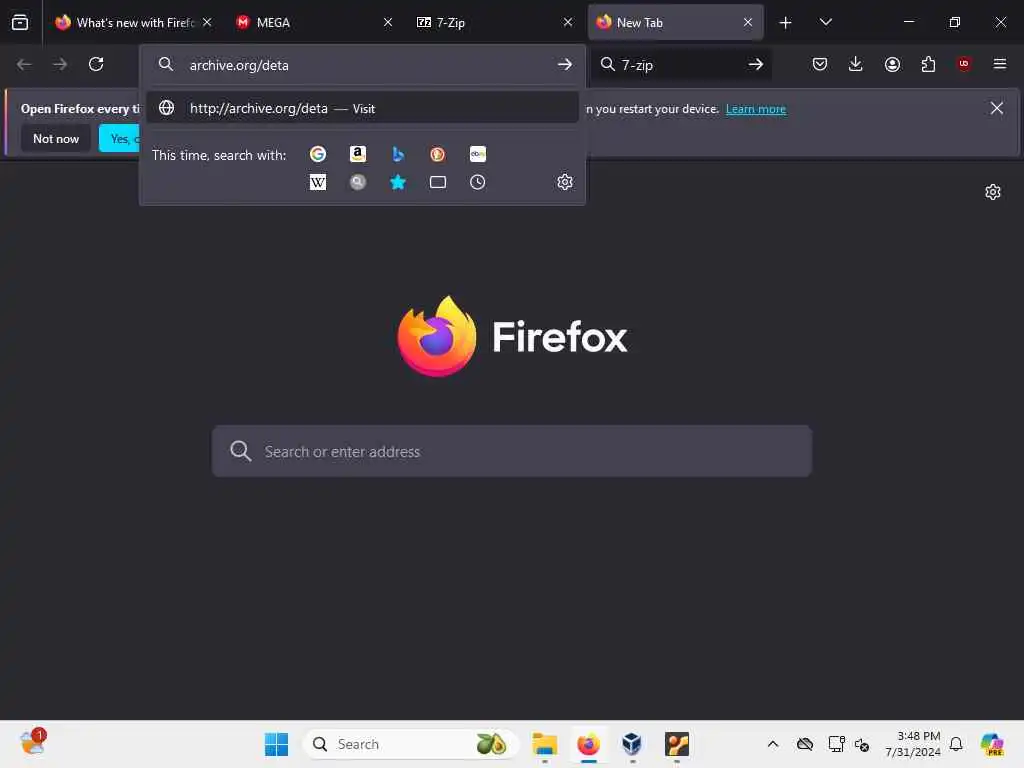The image size is (1024, 768).
Task: Open File Explorer from taskbar
Action: pyautogui.click(x=545, y=744)
